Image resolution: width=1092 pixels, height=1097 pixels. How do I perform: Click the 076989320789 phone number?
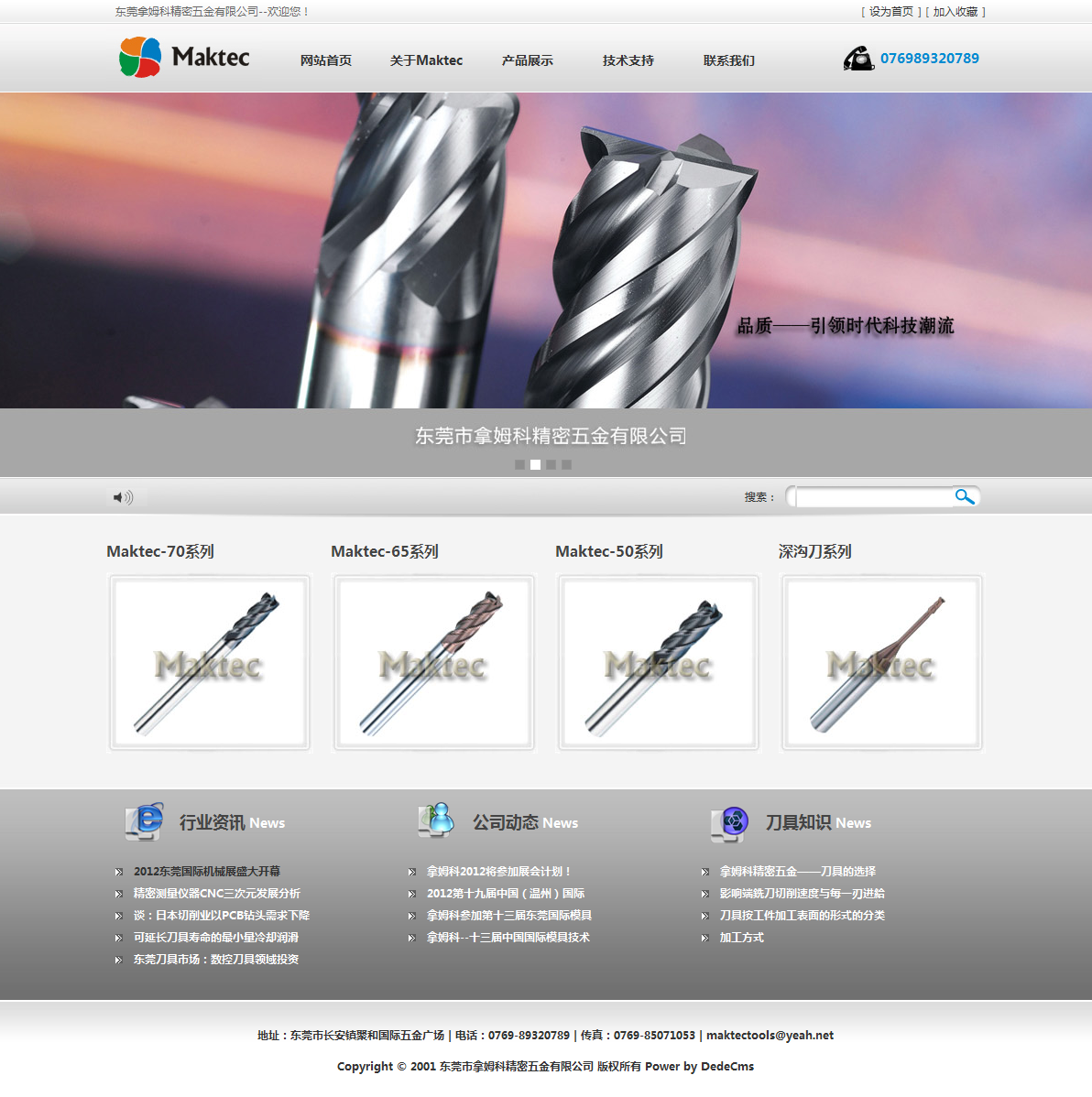[x=930, y=59]
